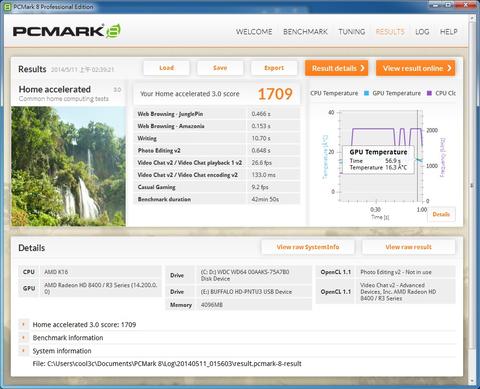Export the benchmark result
The image size is (480, 389).
pos(274,68)
